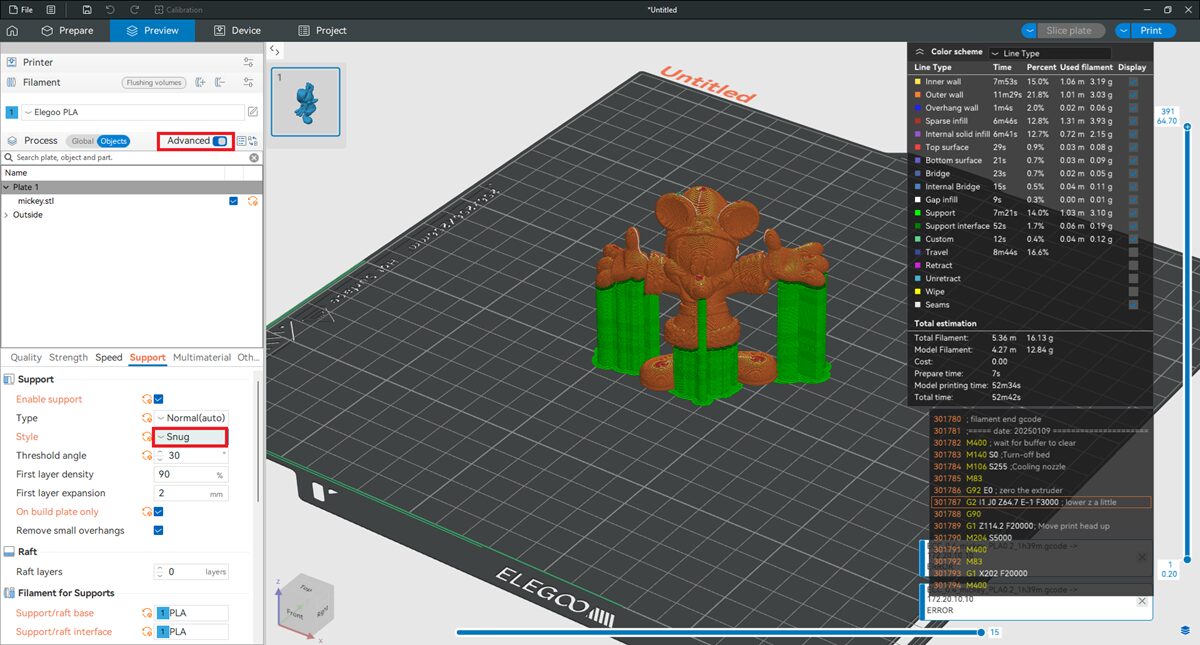This screenshot has width=1200, height=645.
Task: Open printer settings sliders icon
Action: coord(249,62)
